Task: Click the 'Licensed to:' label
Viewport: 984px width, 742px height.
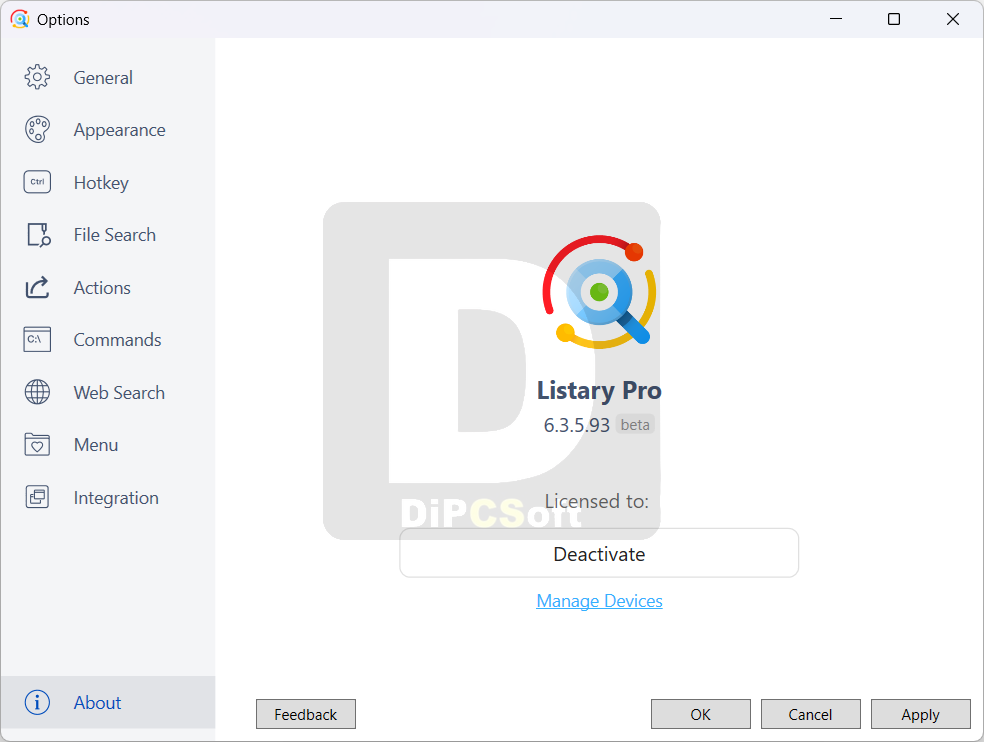Action: [597, 501]
